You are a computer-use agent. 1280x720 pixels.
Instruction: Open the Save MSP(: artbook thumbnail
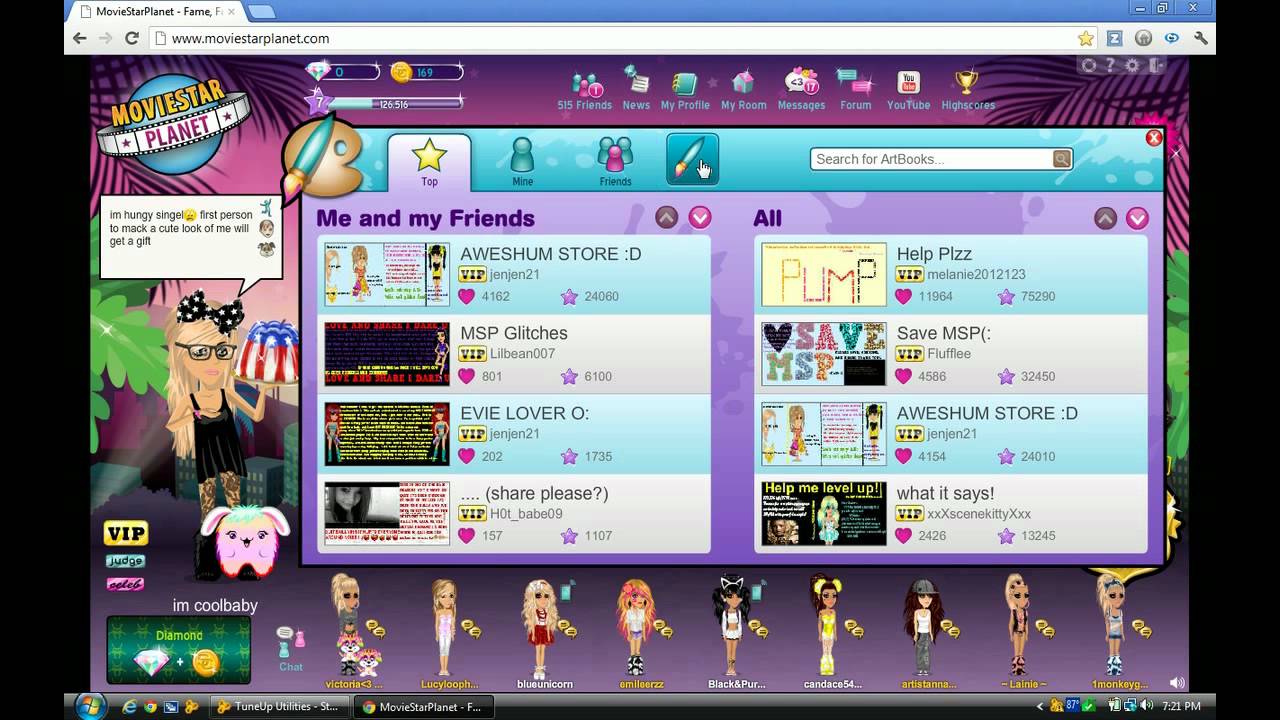(x=824, y=354)
